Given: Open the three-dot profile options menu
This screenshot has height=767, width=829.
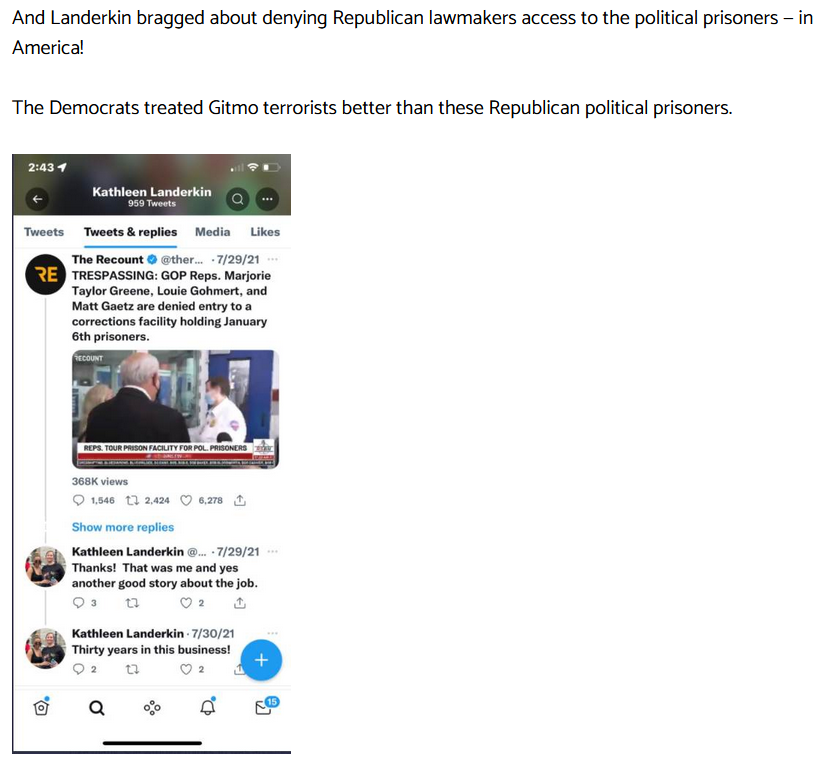Looking at the screenshot, I should coord(268,199).
